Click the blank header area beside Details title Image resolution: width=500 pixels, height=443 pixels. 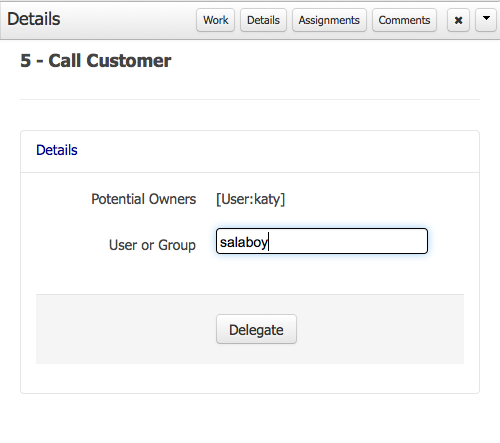pyautogui.click(x=128, y=20)
